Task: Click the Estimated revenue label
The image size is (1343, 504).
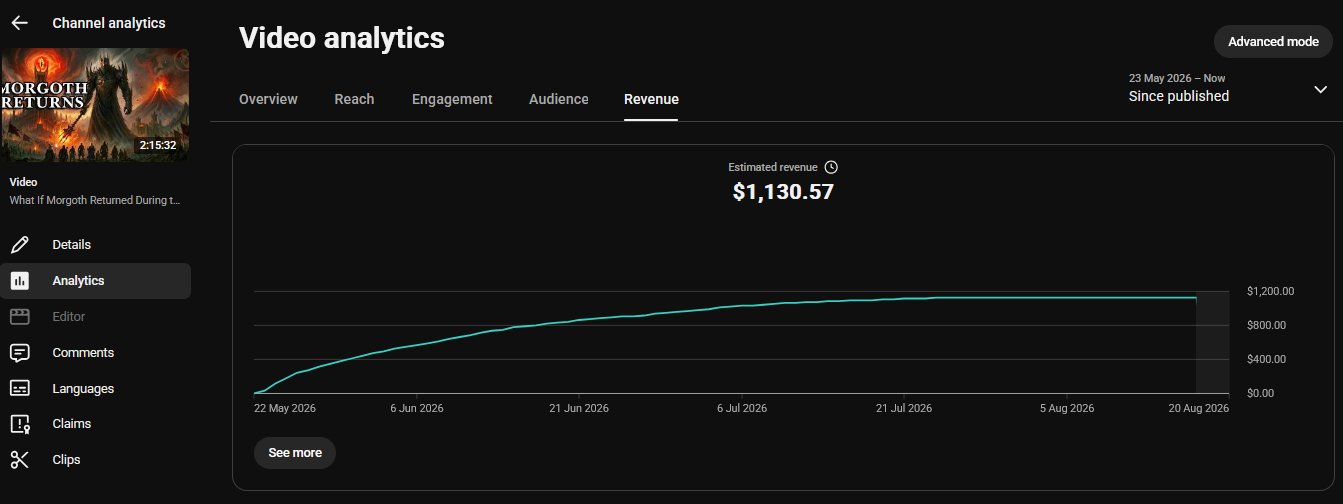Action: 773,167
